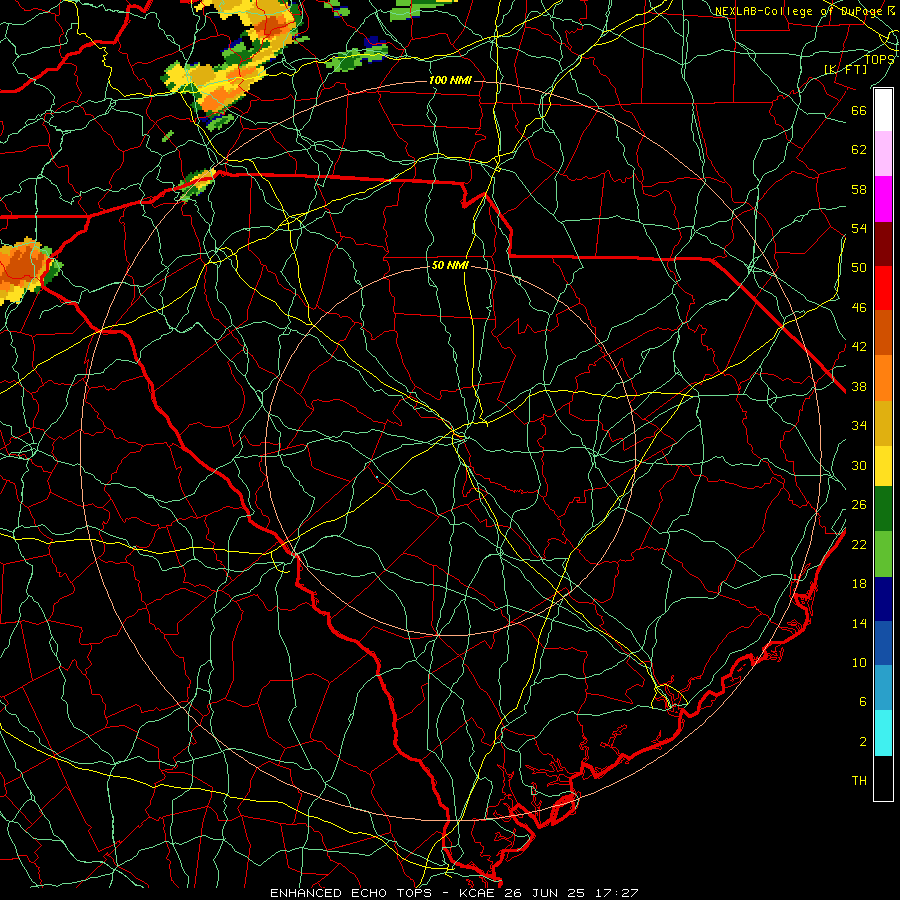Click the orange 42 kft legend swatch
The width and height of the screenshot is (900, 900).
click(883, 377)
